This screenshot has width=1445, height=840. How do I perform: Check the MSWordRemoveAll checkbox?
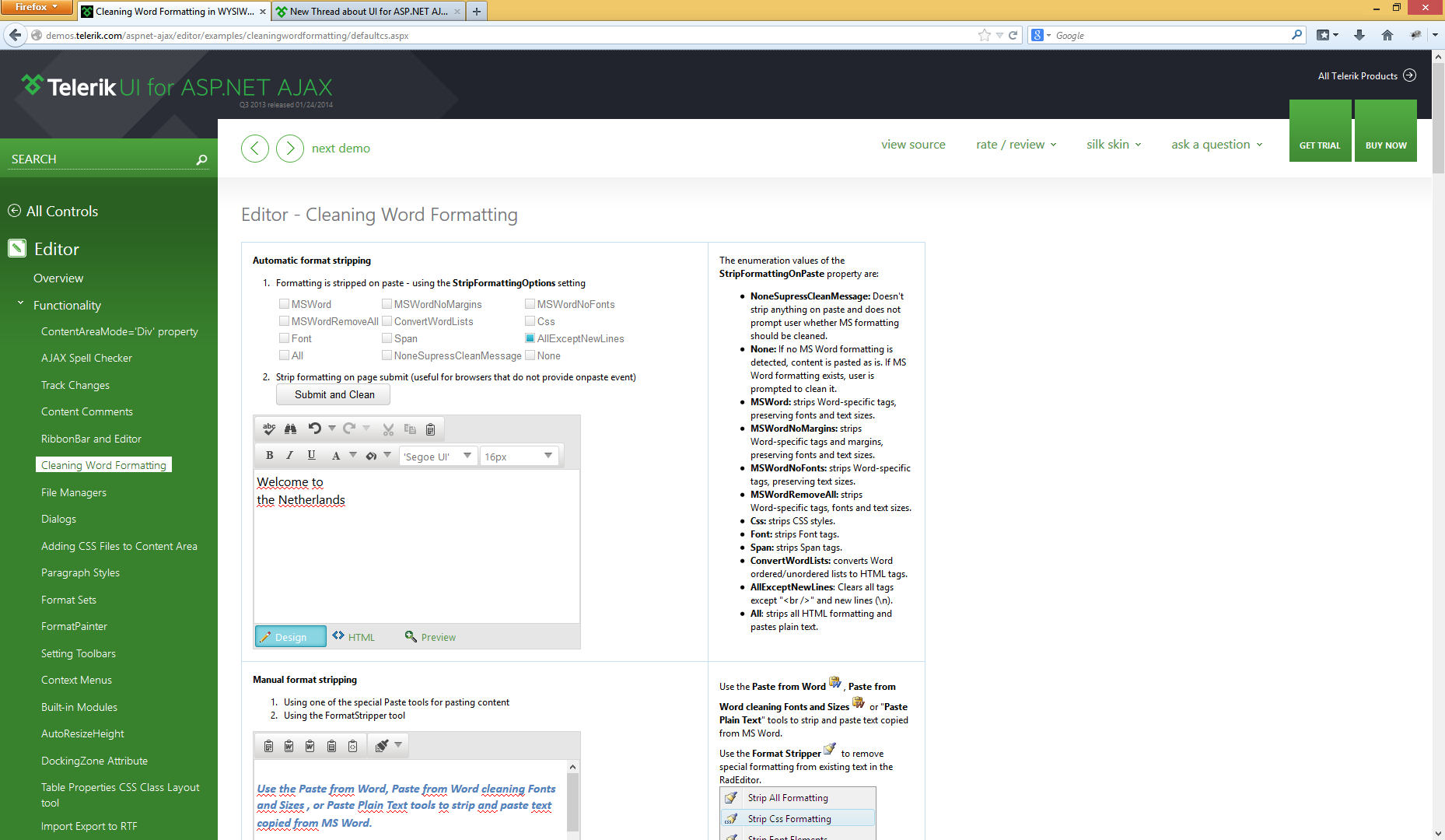click(284, 321)
